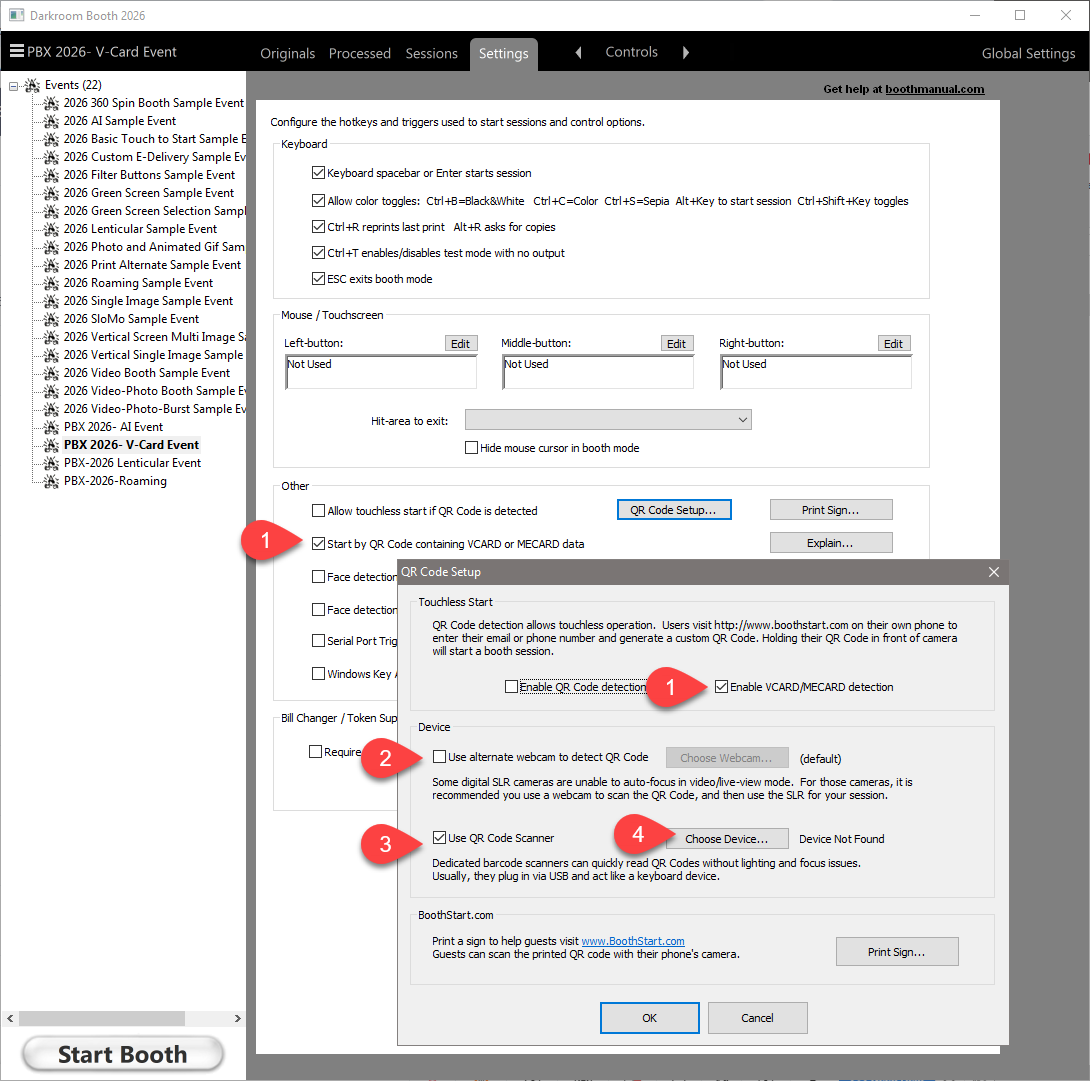This screenshot has height=1081, width=1090.
Task: Toggle Hide mouse cursor in booth mode
Action: click(471, 448)
